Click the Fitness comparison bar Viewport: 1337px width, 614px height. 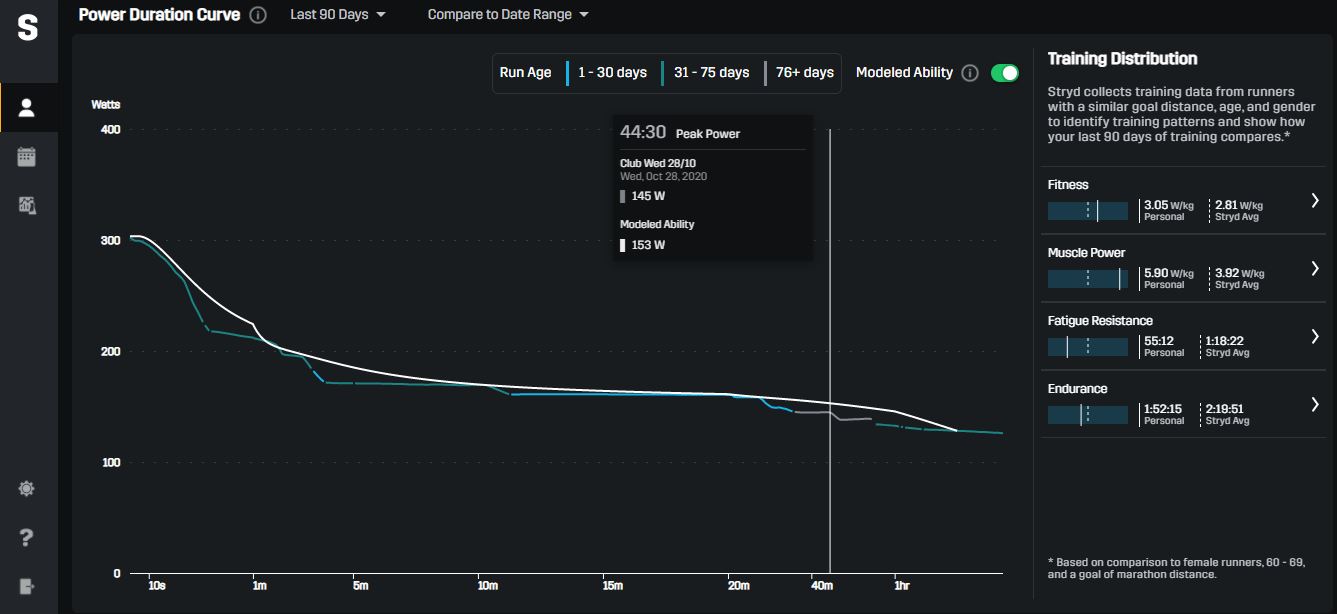tap(1088, 211)
